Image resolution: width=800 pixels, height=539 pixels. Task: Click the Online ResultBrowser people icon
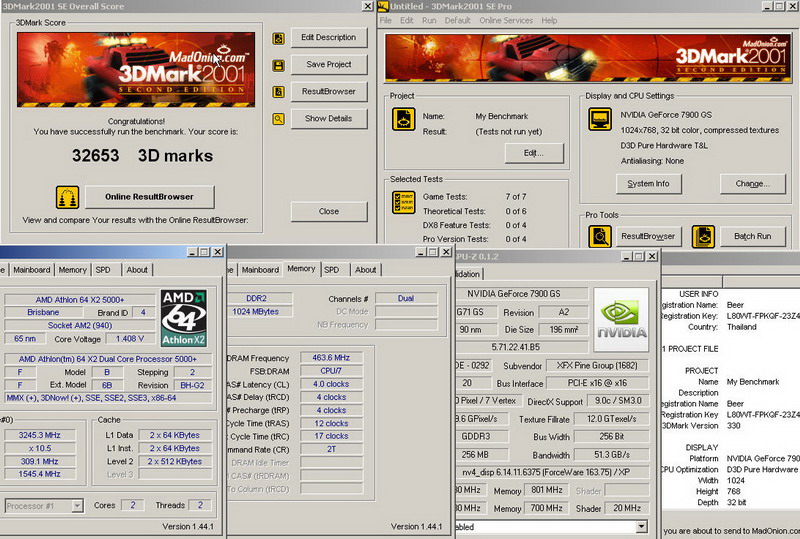pos(67,197)
